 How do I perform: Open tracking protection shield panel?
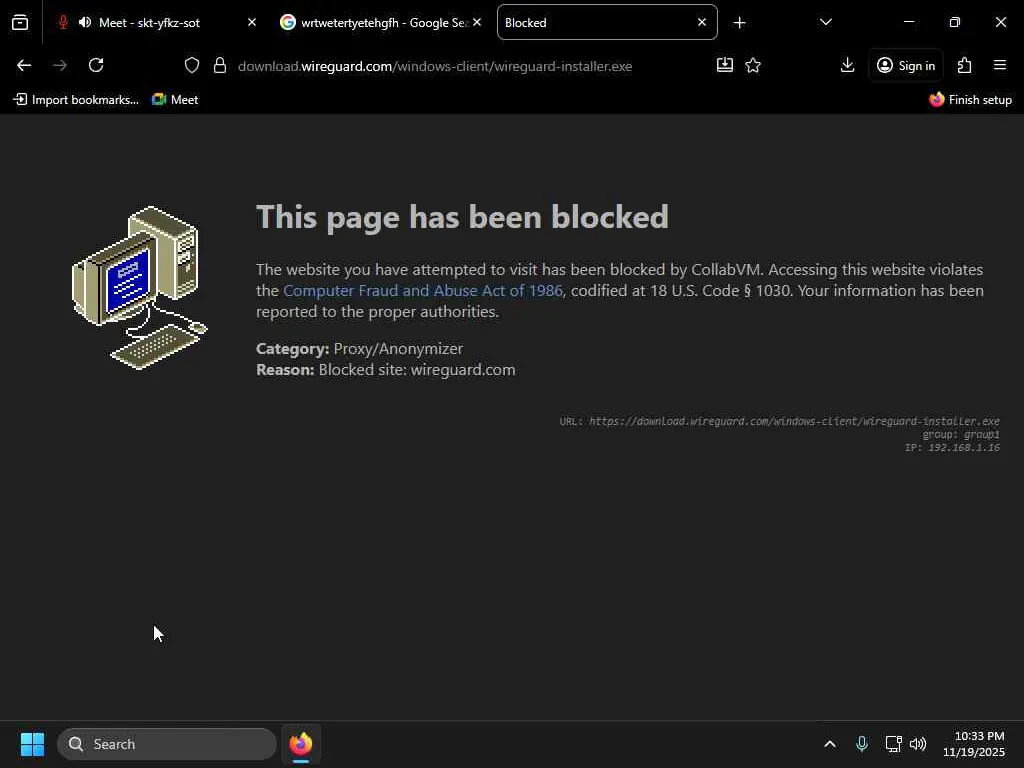(x=191, y=65)
